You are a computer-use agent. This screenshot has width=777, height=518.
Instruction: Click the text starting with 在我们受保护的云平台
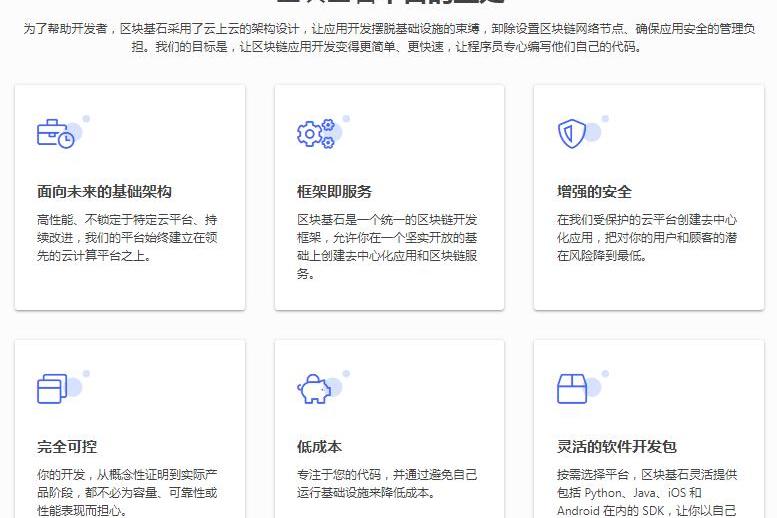(647, 237)
